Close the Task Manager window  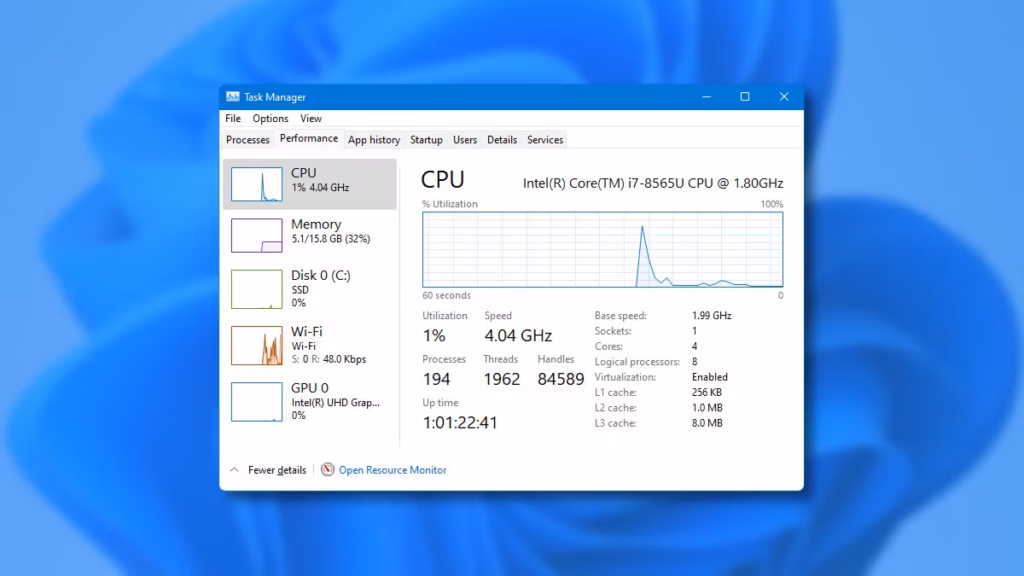[x=784, y=97]
